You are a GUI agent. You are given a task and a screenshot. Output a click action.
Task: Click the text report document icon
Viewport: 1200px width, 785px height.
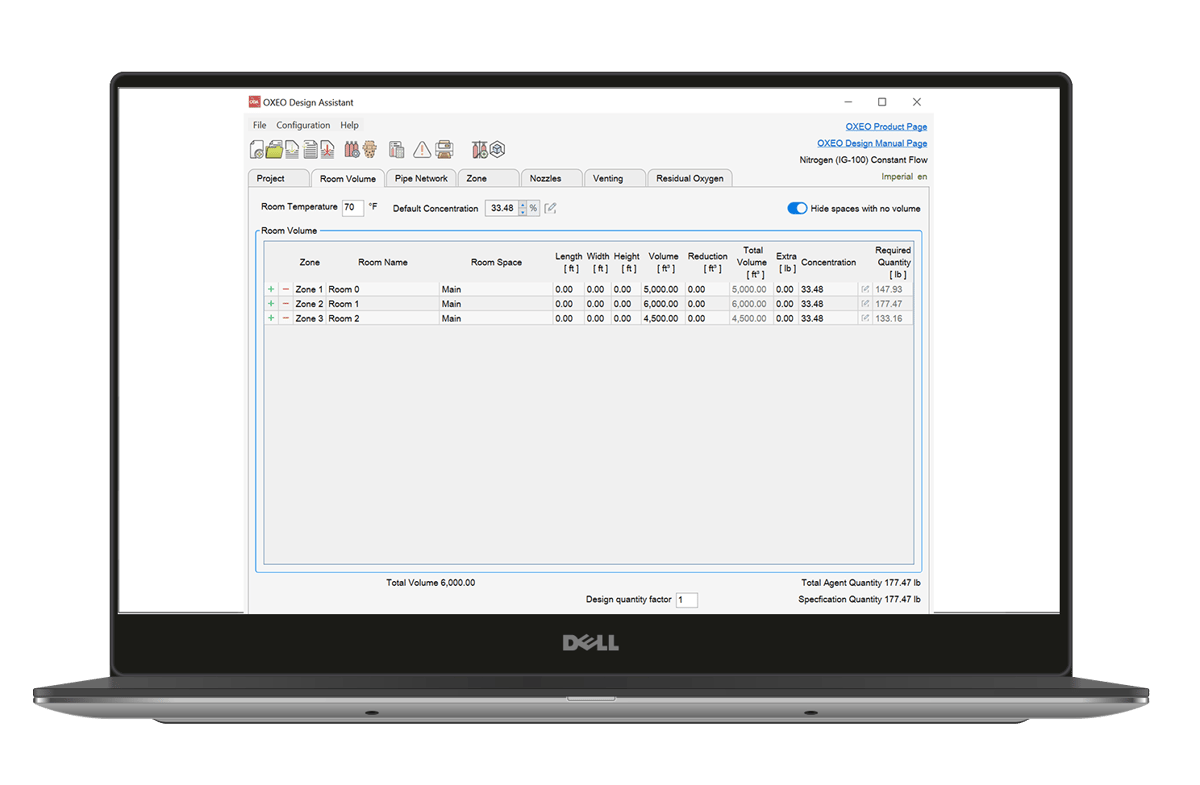[x=310, y=150]
